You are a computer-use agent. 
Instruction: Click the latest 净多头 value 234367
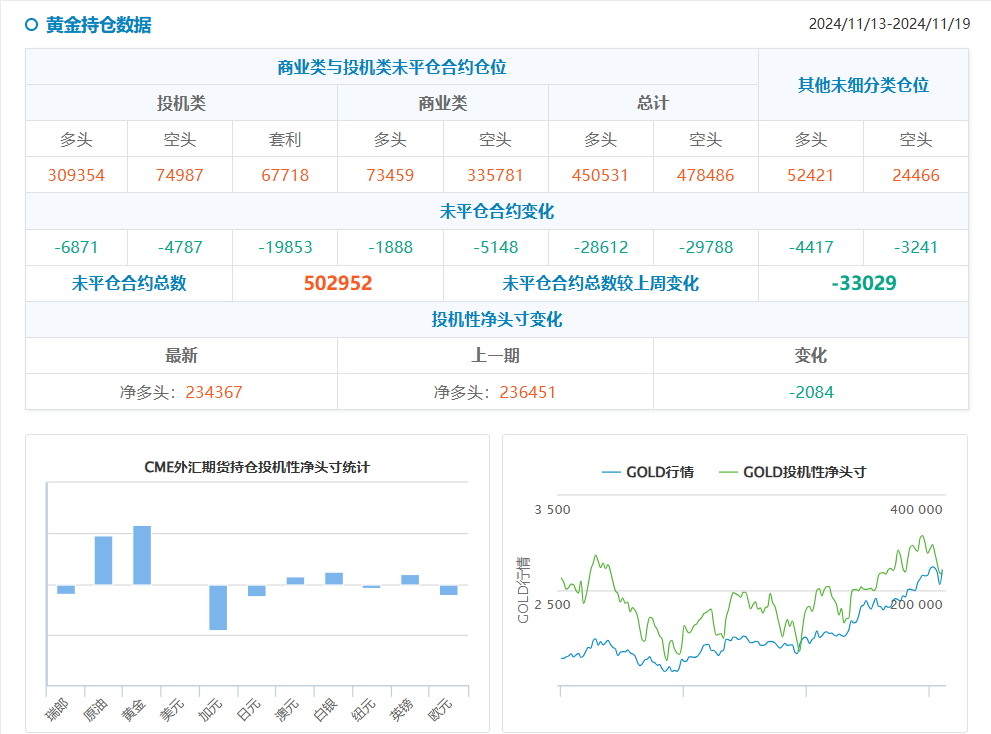214,392
